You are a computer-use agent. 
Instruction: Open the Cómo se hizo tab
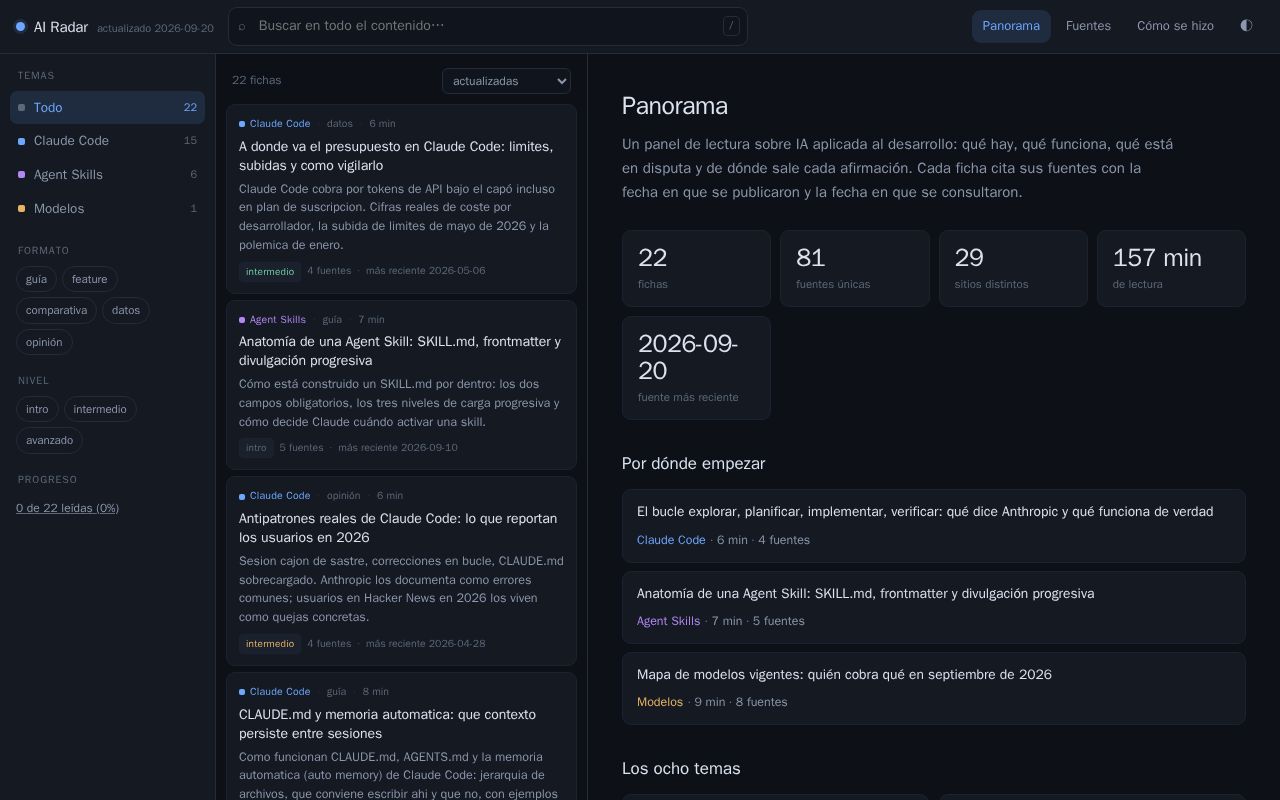tap(1175, 26)
